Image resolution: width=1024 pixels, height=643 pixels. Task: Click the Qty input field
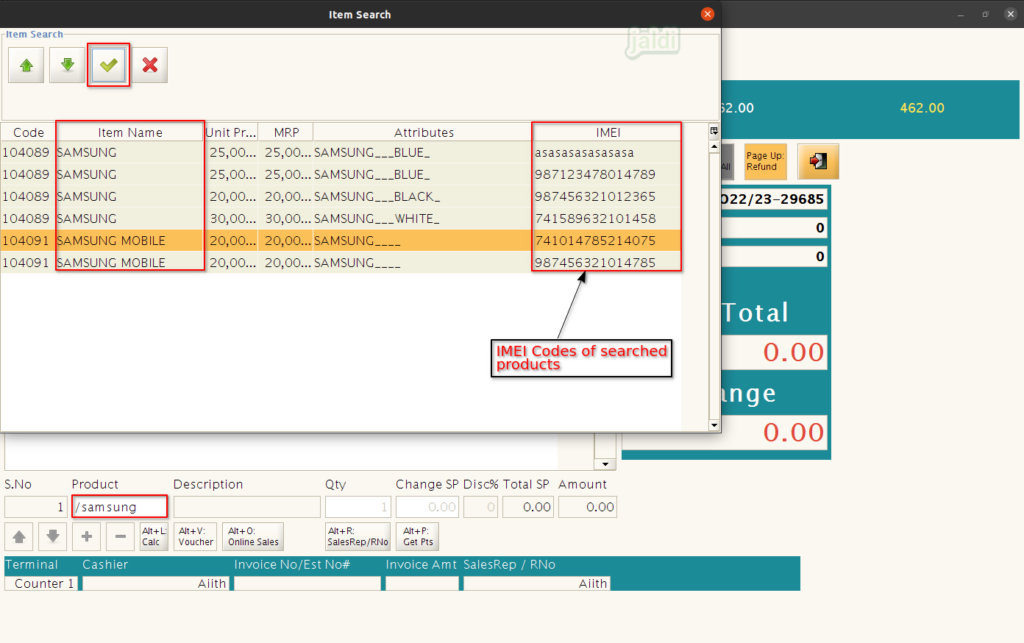[358, 507]
